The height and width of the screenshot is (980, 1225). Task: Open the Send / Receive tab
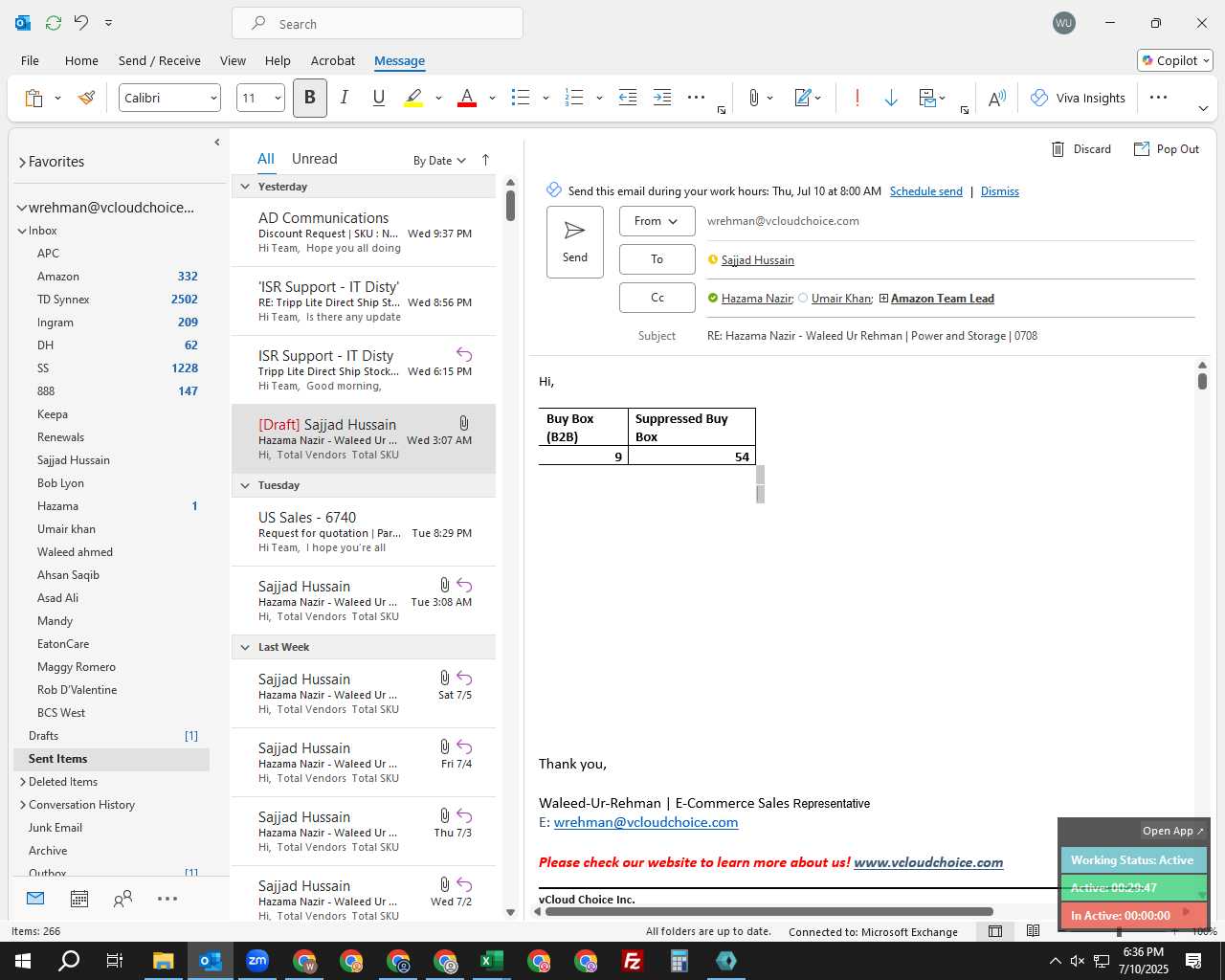(160, 60)
